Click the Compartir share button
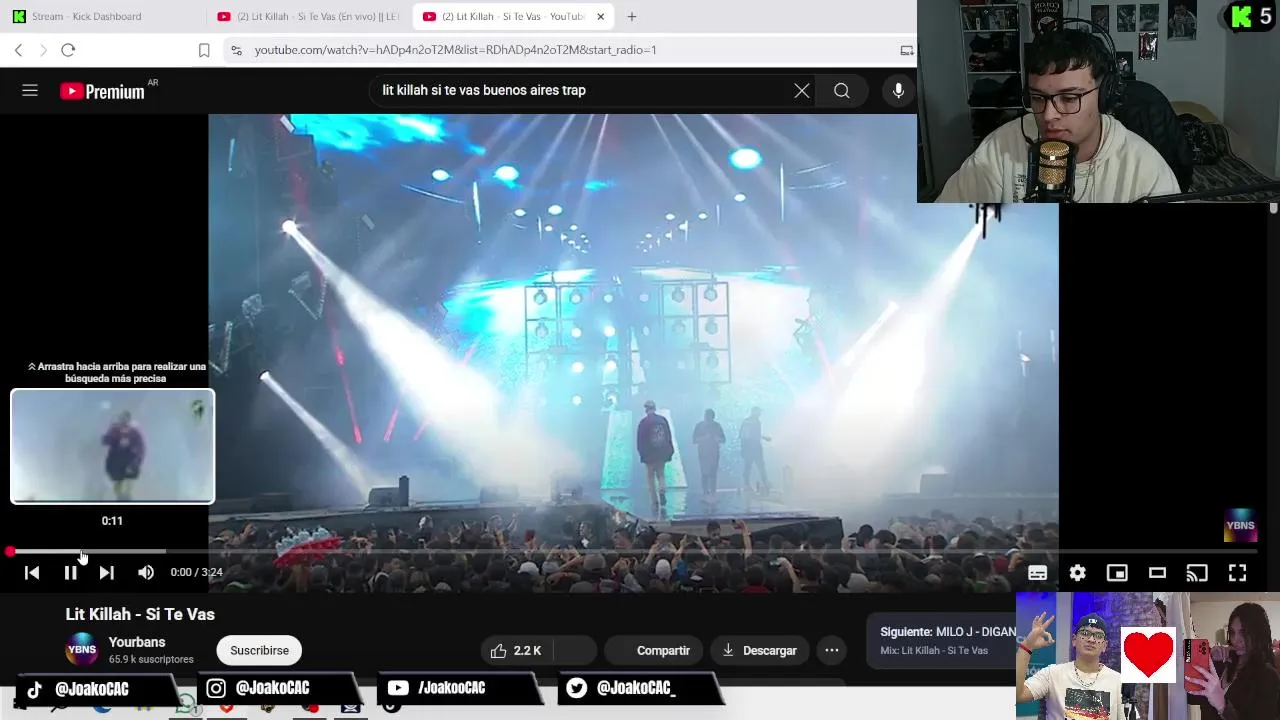Image resolution: width=1280 pixels, height=720 pixels. (x=653, y=650)
